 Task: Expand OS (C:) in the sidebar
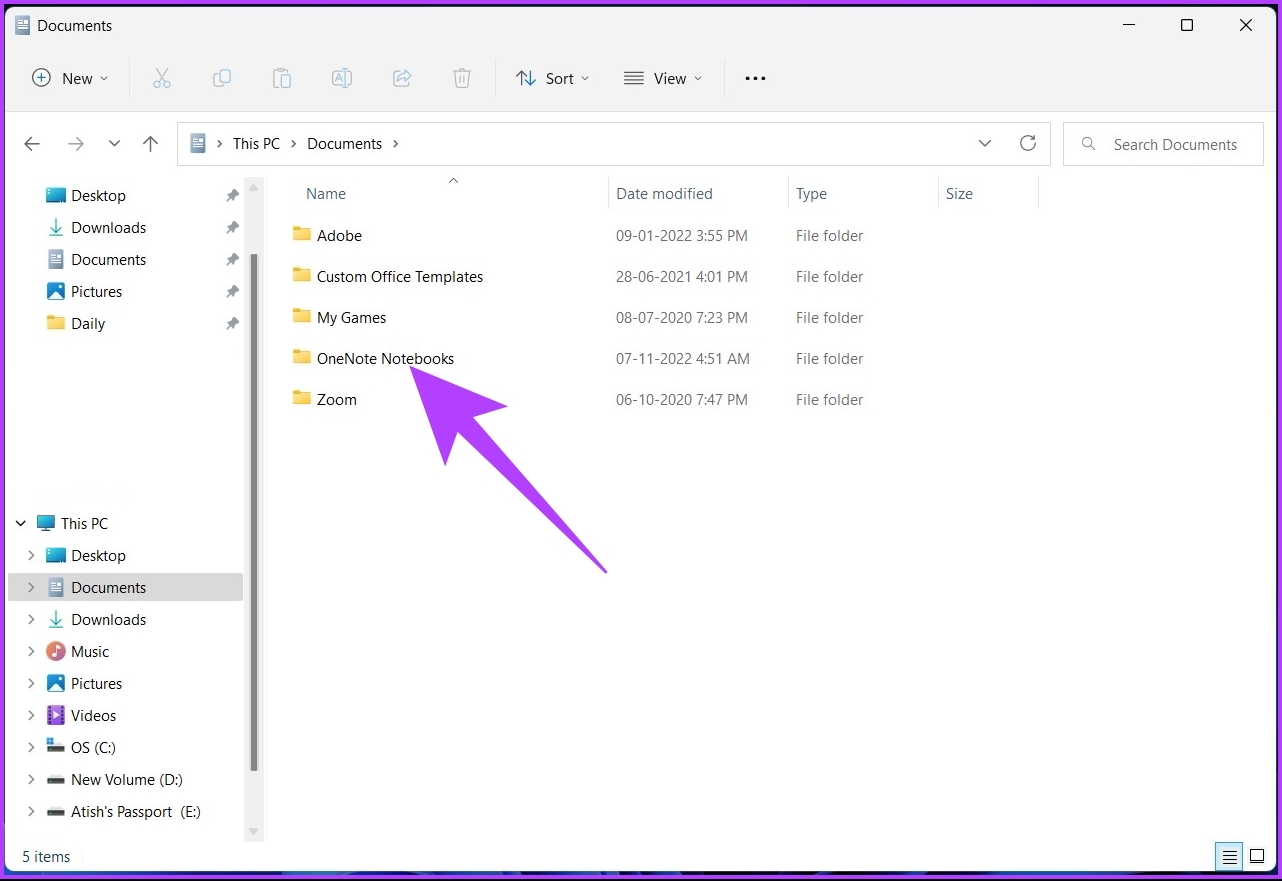point(31,747)
